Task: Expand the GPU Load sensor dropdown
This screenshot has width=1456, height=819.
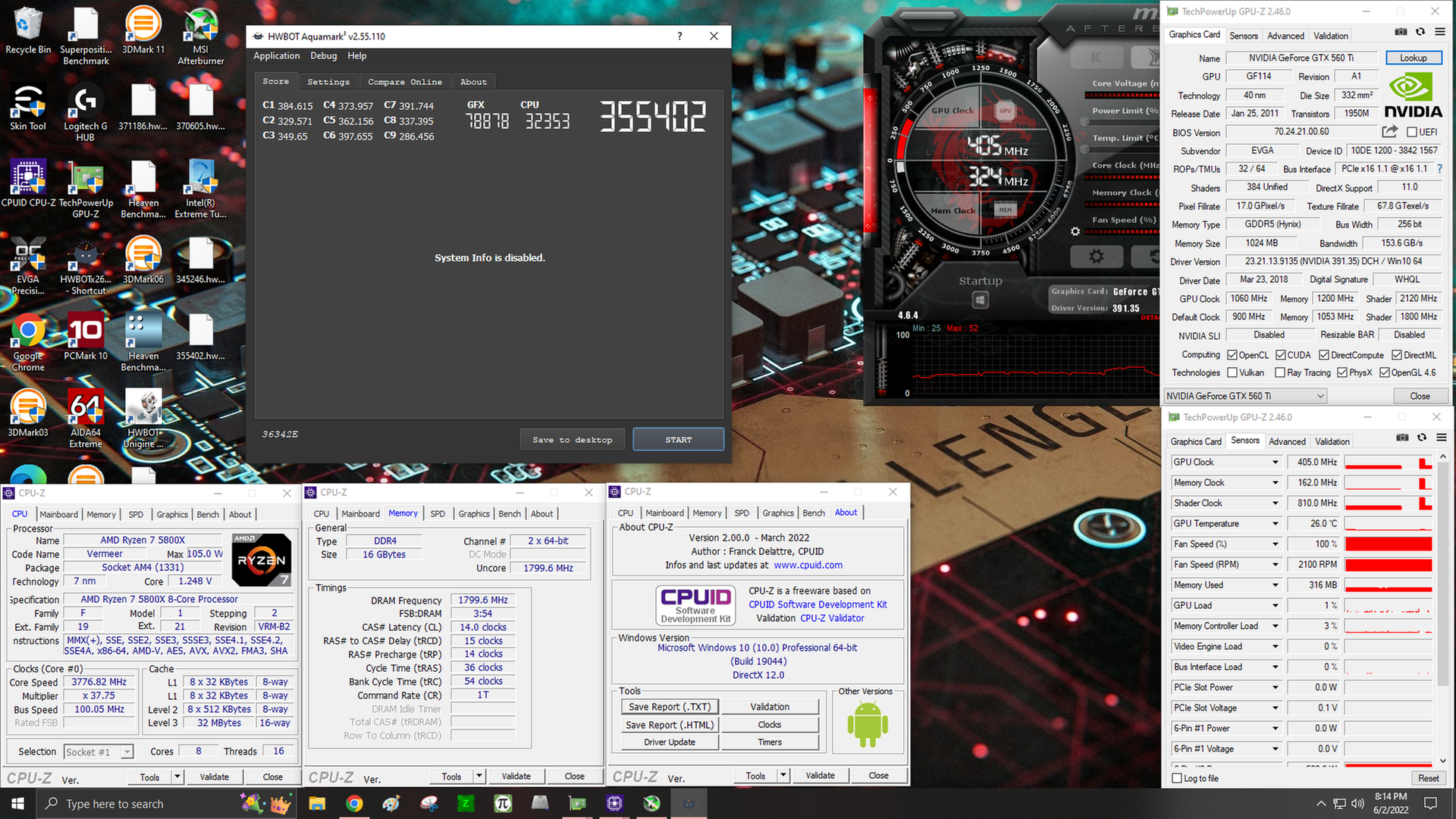Action: (x=1275, y=605)
